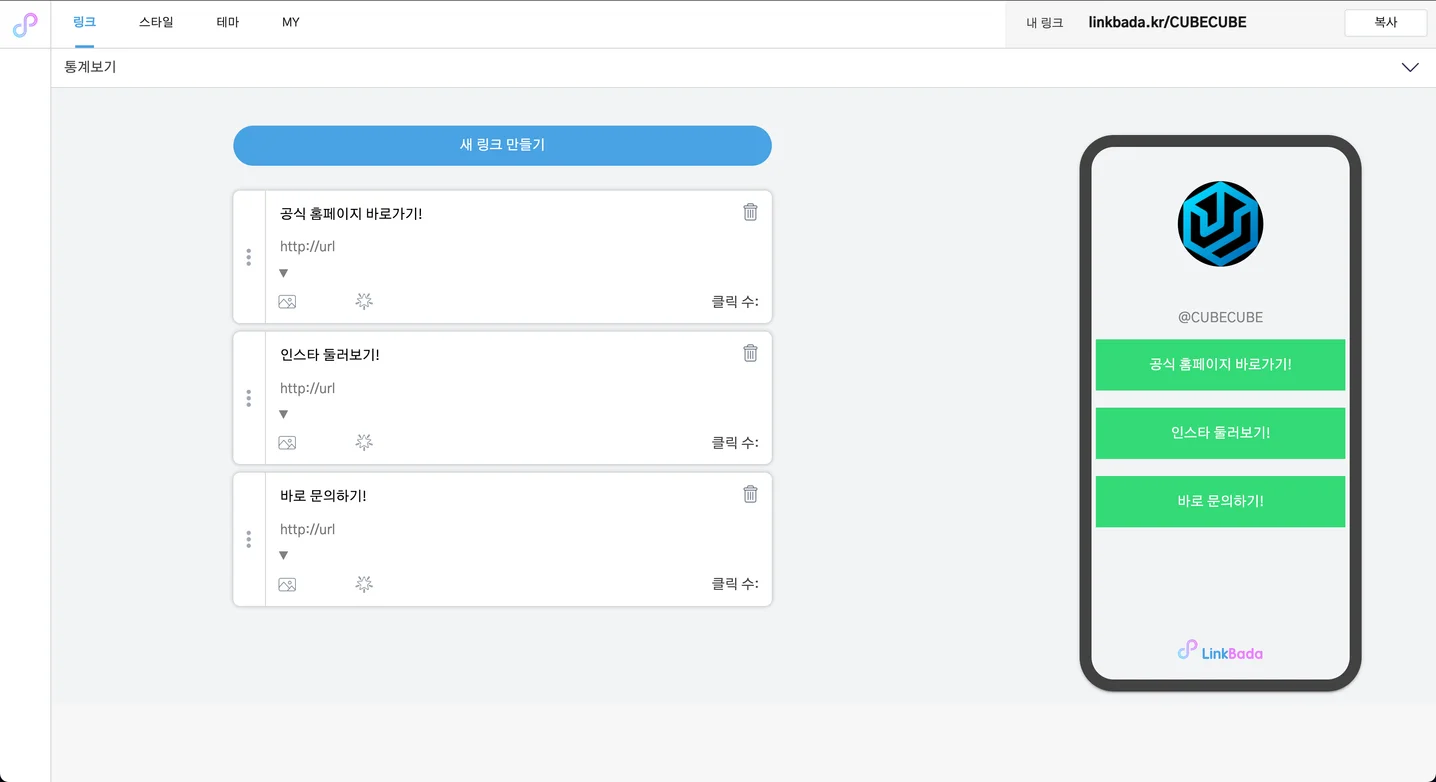
Task: Click drag handle dots of 인스타 둘러보기! card
Action: 248,398
